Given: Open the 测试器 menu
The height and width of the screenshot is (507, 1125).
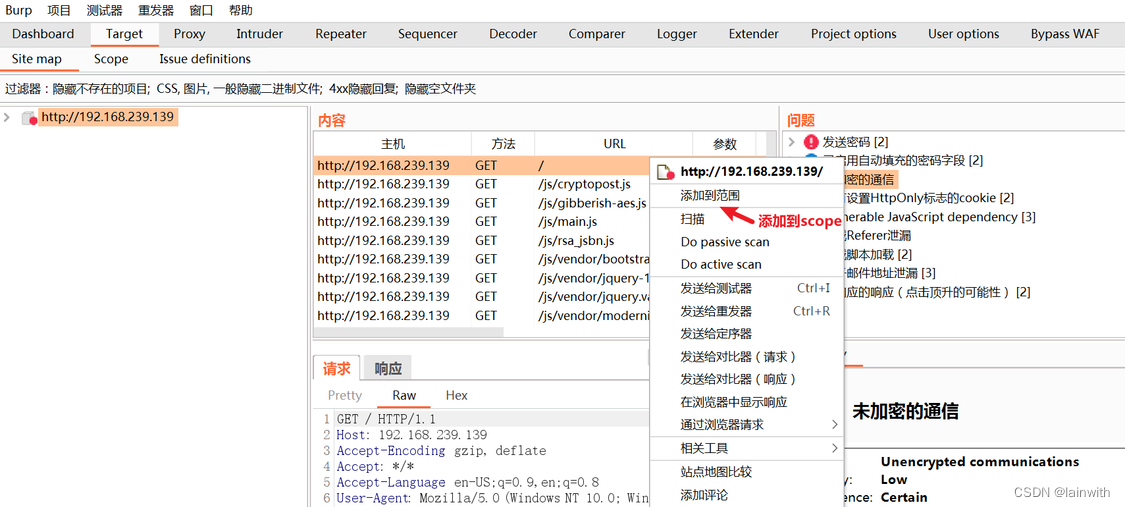Looking at the screenshot, I should pos(104,11).
